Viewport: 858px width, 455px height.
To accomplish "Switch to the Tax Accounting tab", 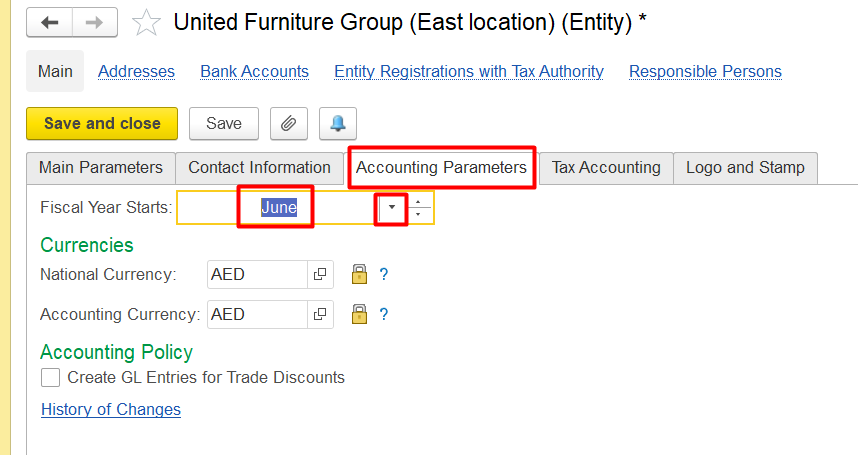I will (606, 167).
